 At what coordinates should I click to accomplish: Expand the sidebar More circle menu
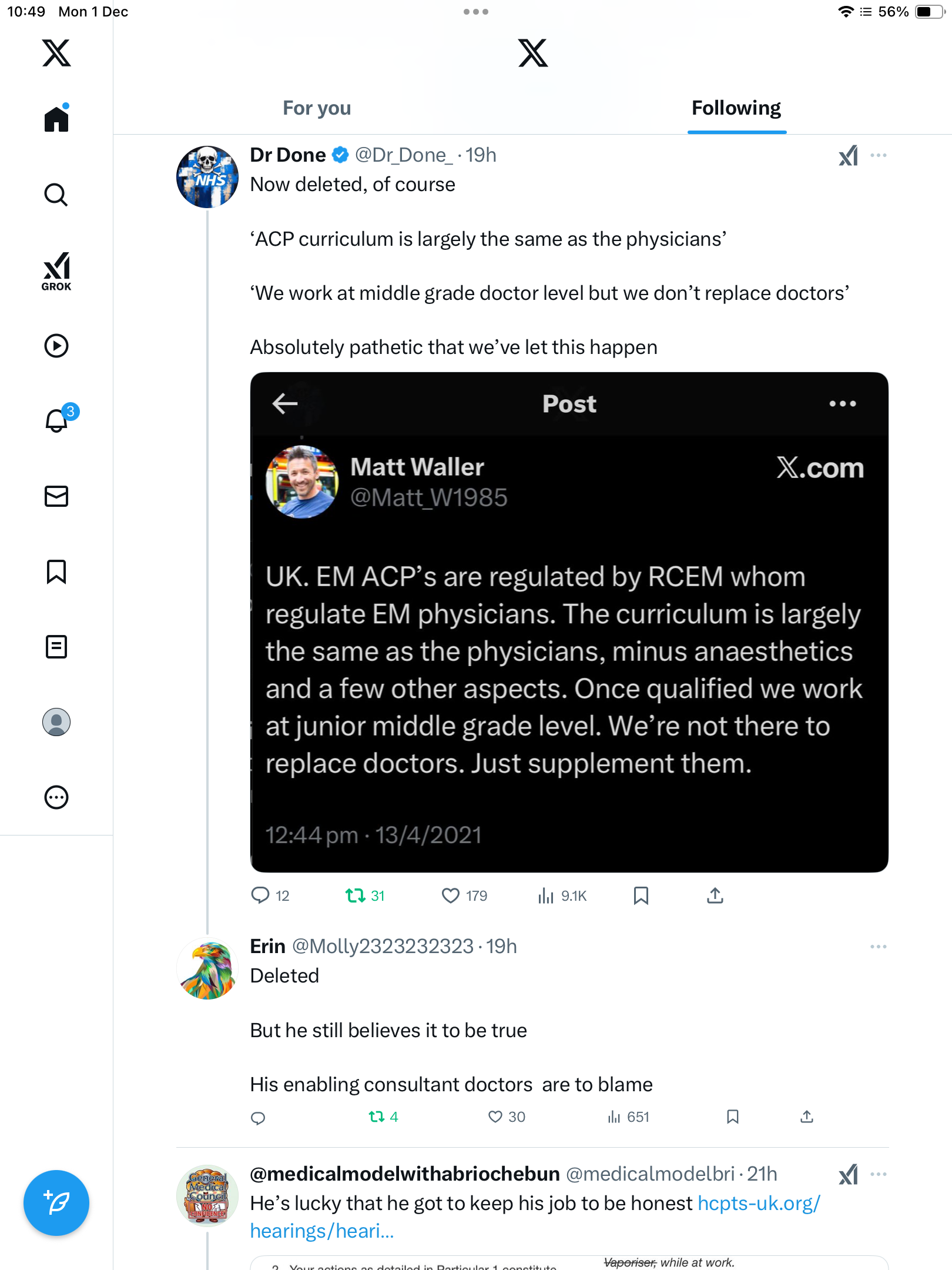[56, 797]
